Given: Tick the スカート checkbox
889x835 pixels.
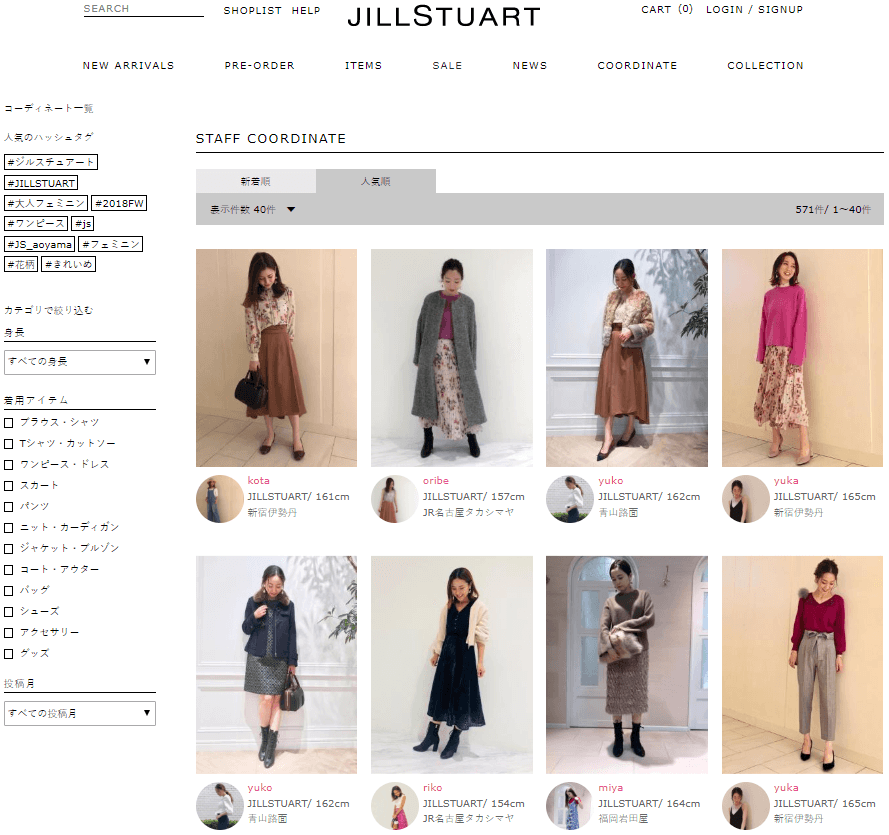Looking at the screenshot, I should coord(9,486).
